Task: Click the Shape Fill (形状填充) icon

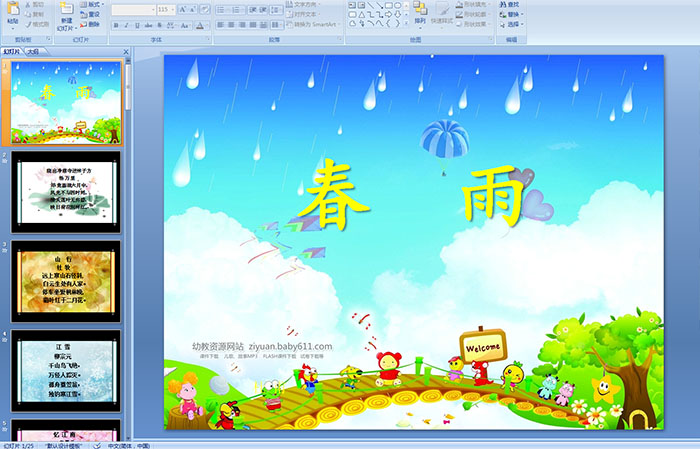Action: (473, 4)
